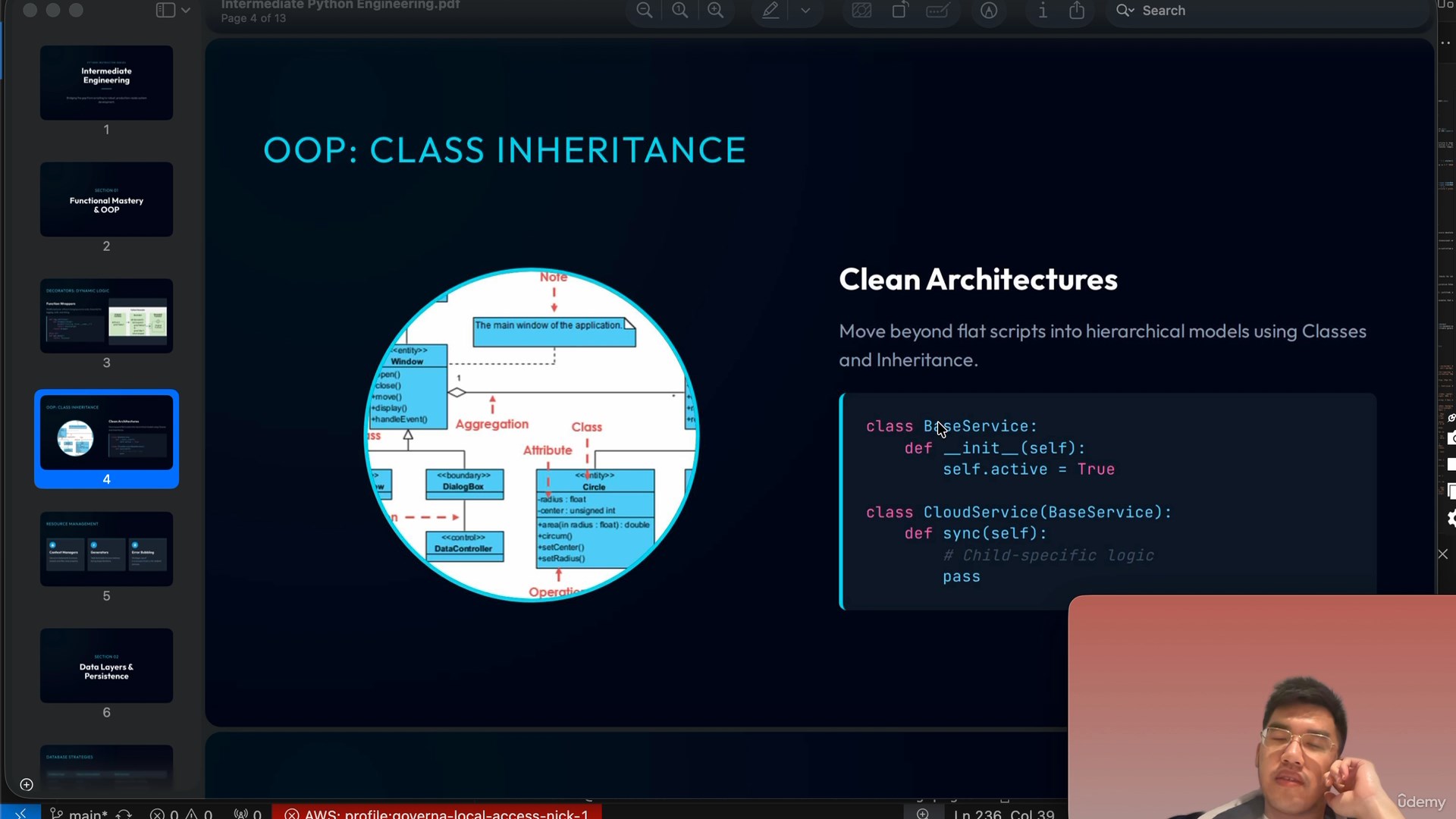This screenshot has height=819, width=1456.
Task: Synchronize changes with the sync icon
Action: click(124, 814)
